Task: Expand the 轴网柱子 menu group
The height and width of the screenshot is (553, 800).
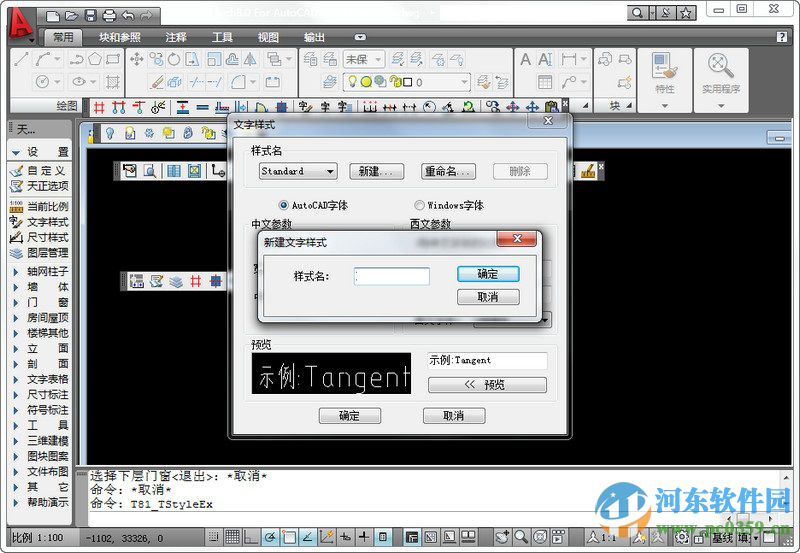Action: (x=16, y=272)
